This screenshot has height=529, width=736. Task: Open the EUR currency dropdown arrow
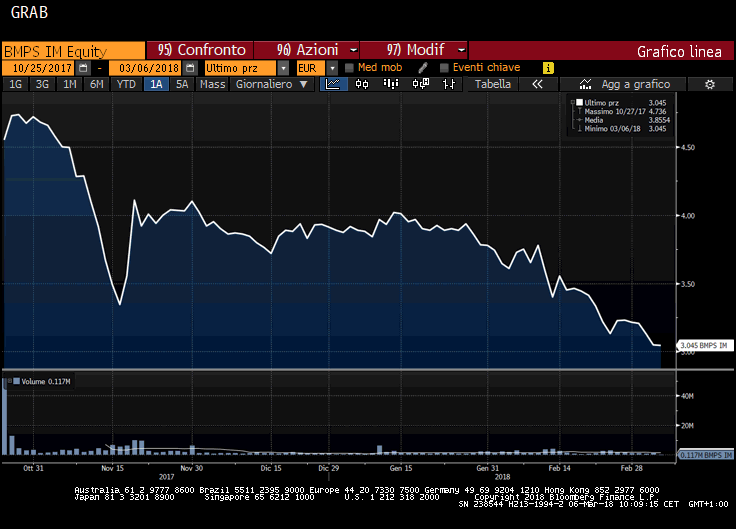[x=332, y=68]
